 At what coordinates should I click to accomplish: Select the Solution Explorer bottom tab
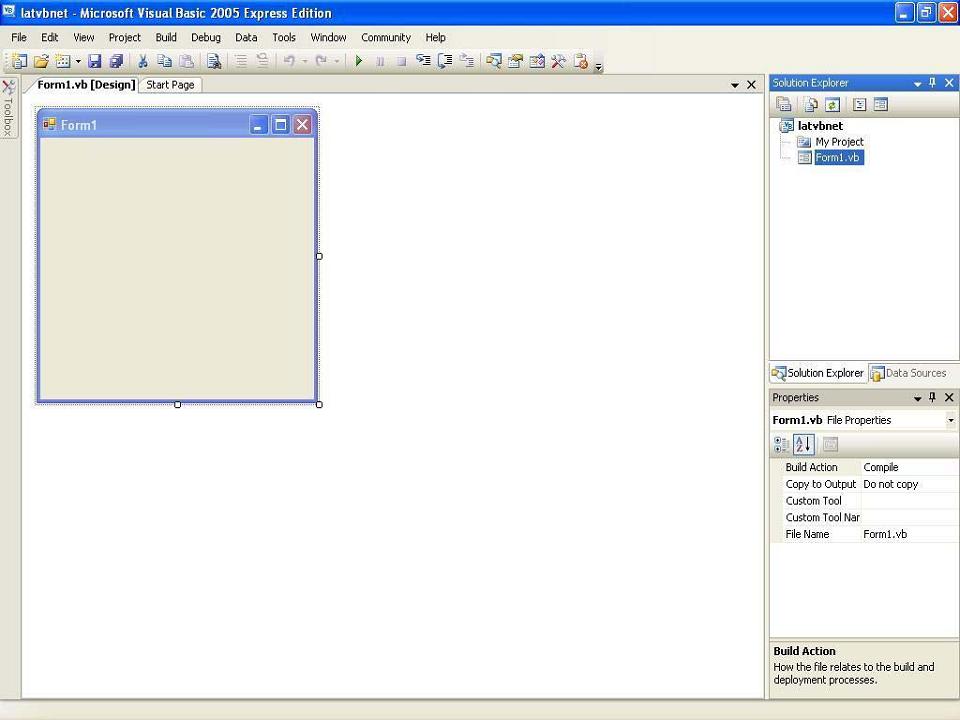[818, 373]
